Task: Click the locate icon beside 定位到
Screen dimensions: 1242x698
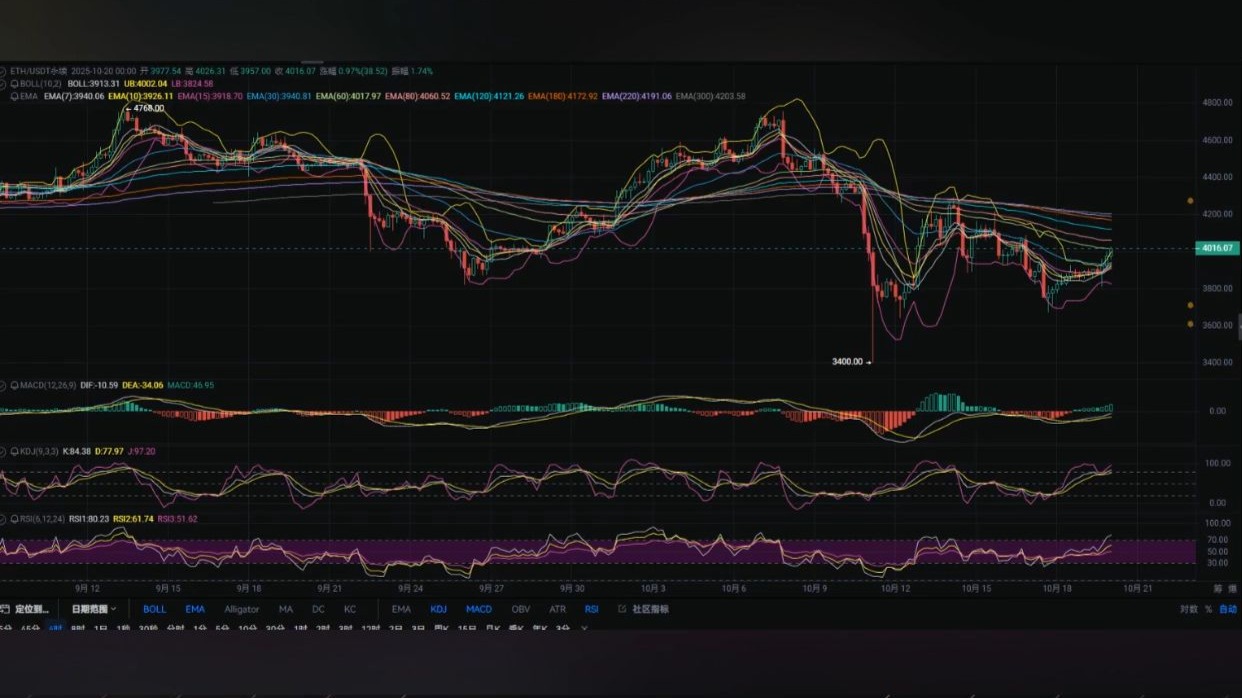Action: coord(5,609)
